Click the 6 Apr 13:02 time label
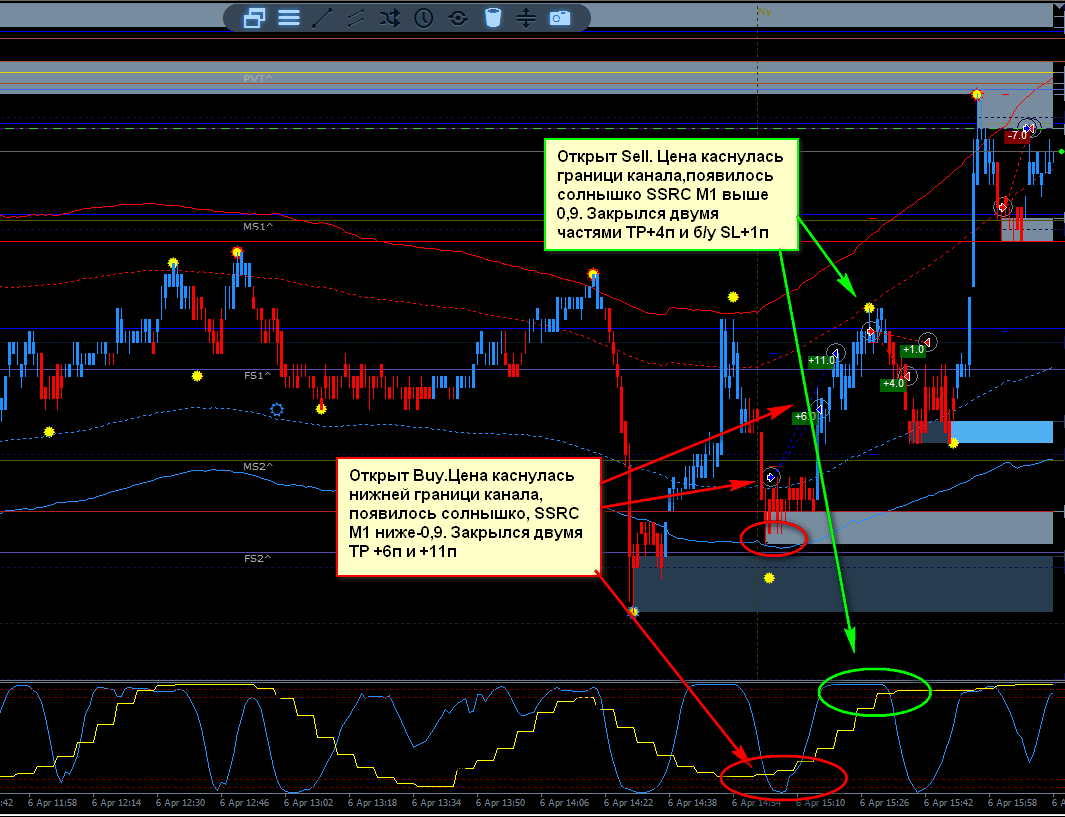 (310, 803)
